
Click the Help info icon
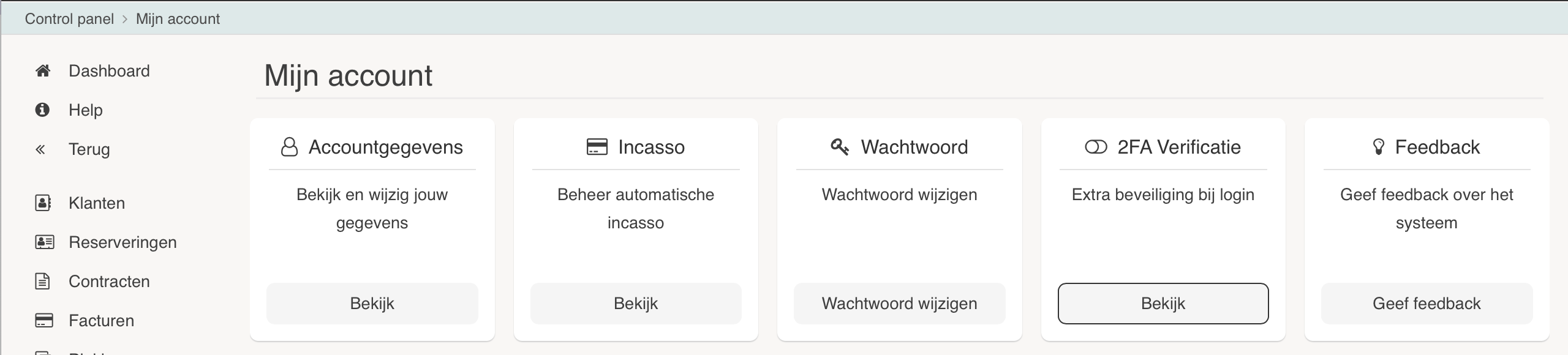pos(42,110)
